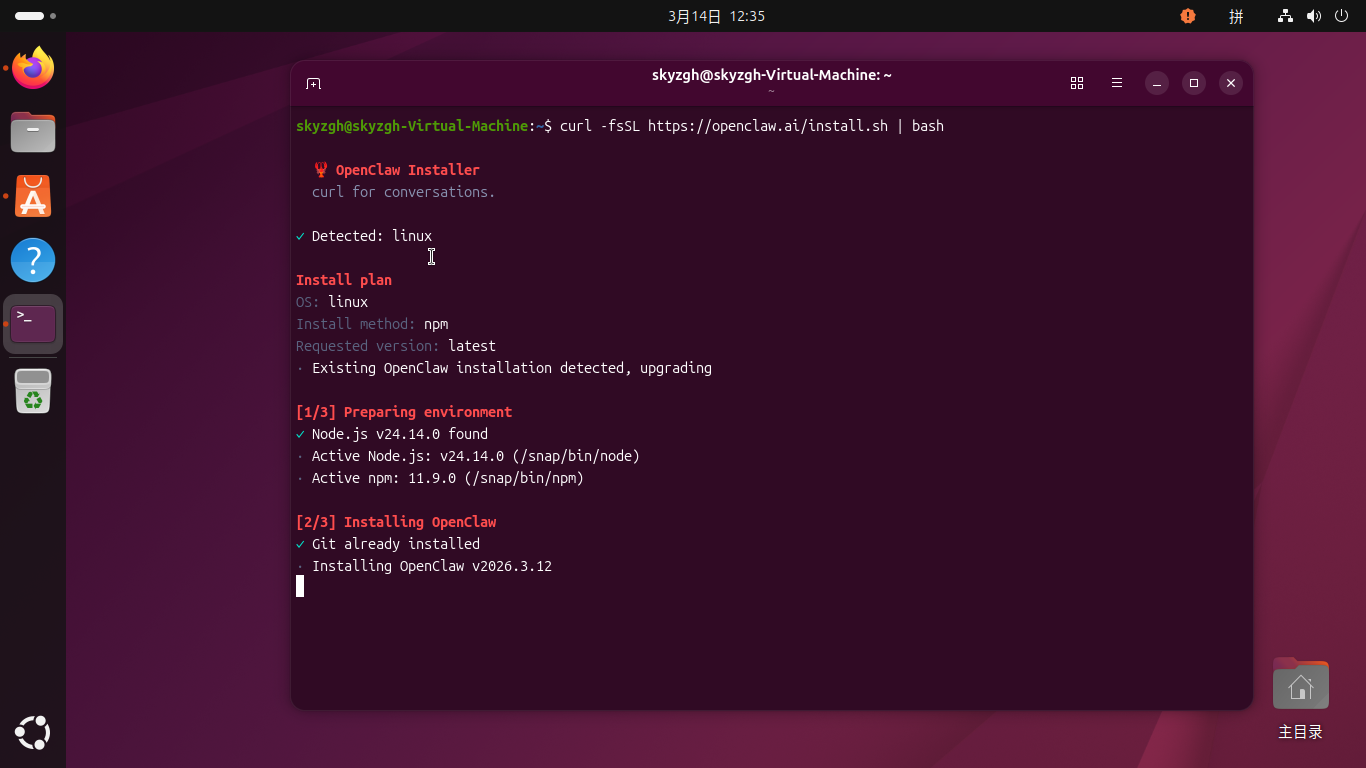Minimize the terminal window

[1157, 83]
